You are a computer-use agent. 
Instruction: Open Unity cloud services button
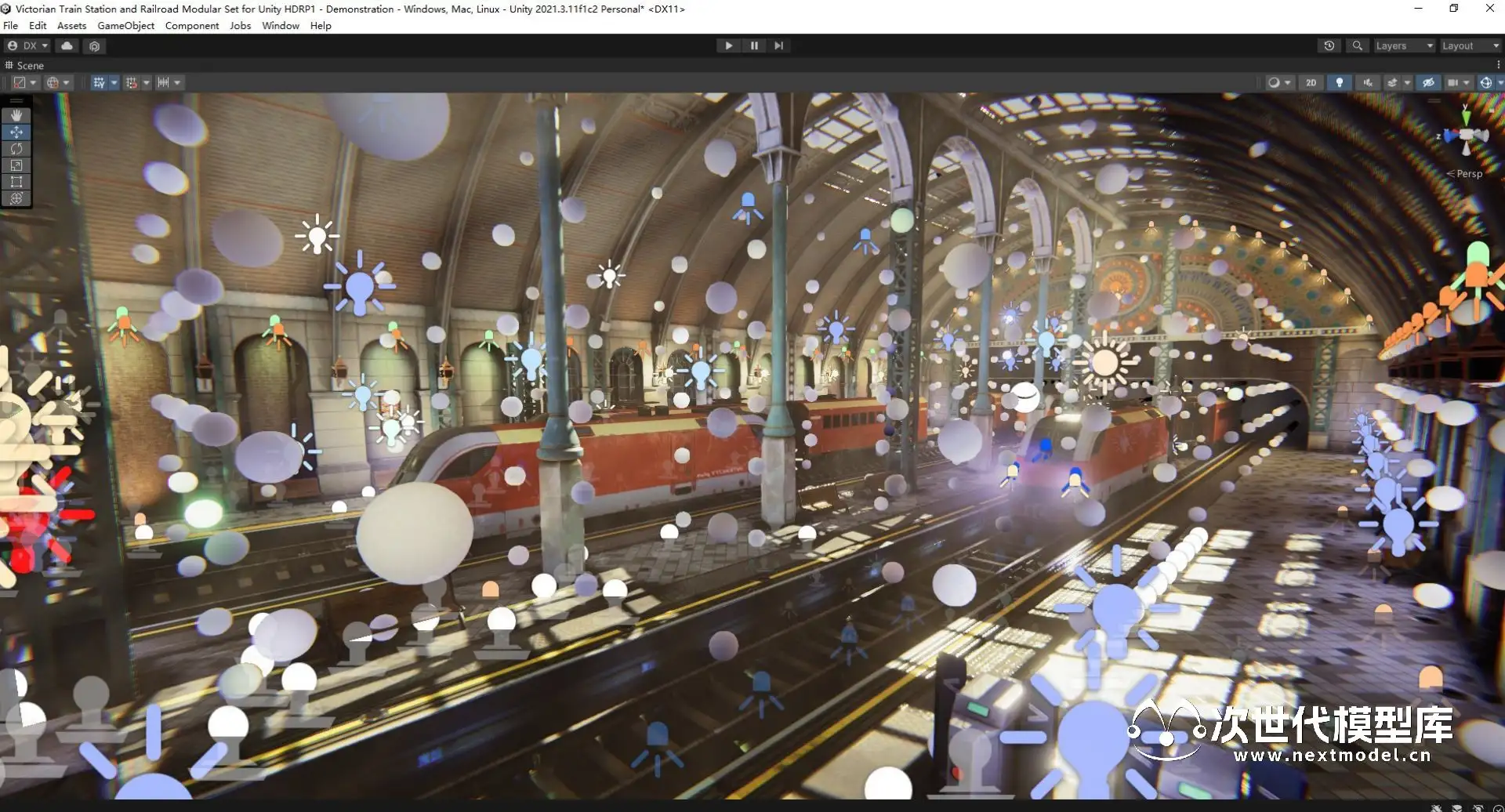[67, 46]
